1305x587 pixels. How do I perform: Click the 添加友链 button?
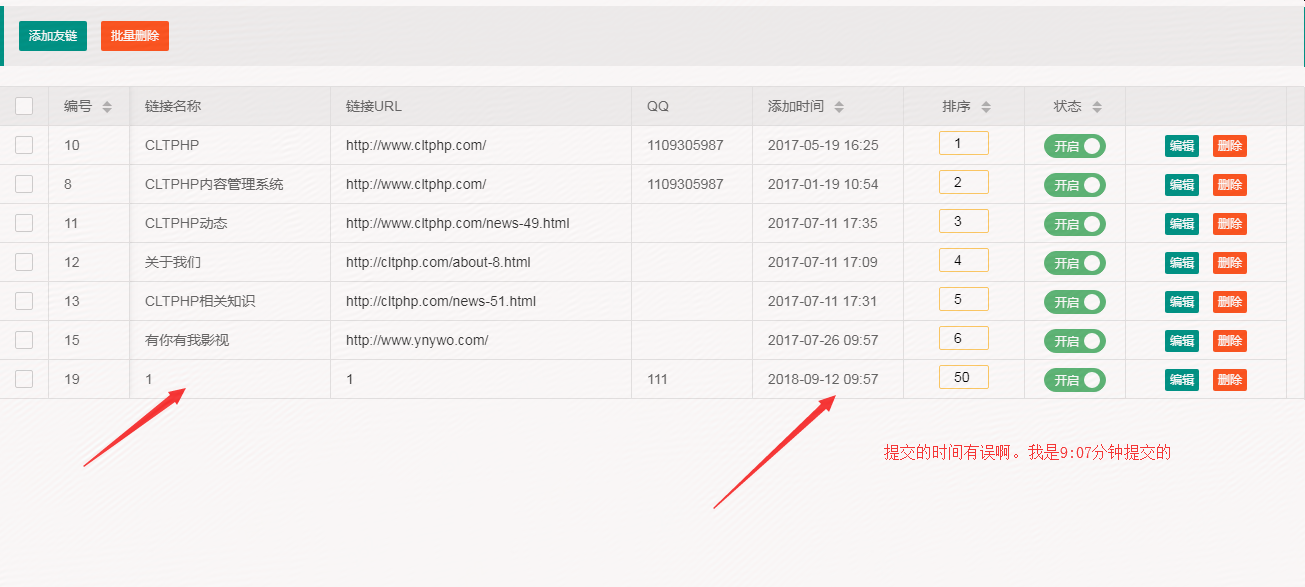53,36
